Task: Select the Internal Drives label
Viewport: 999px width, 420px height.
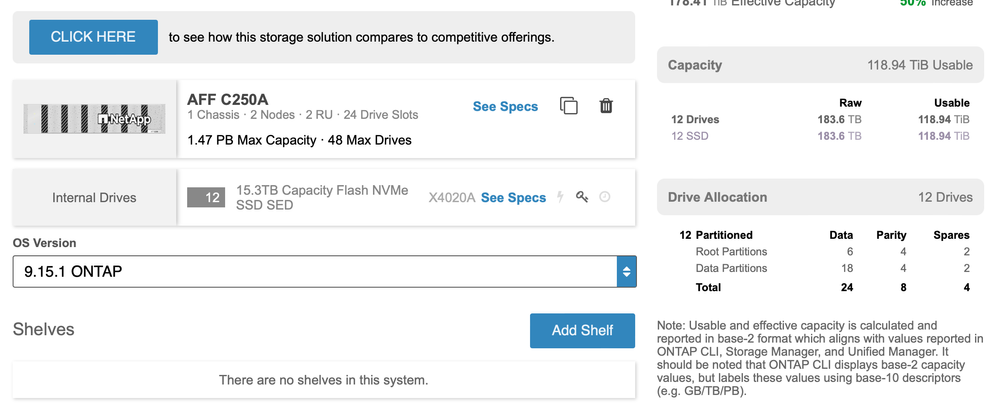Action: (94, 198)
